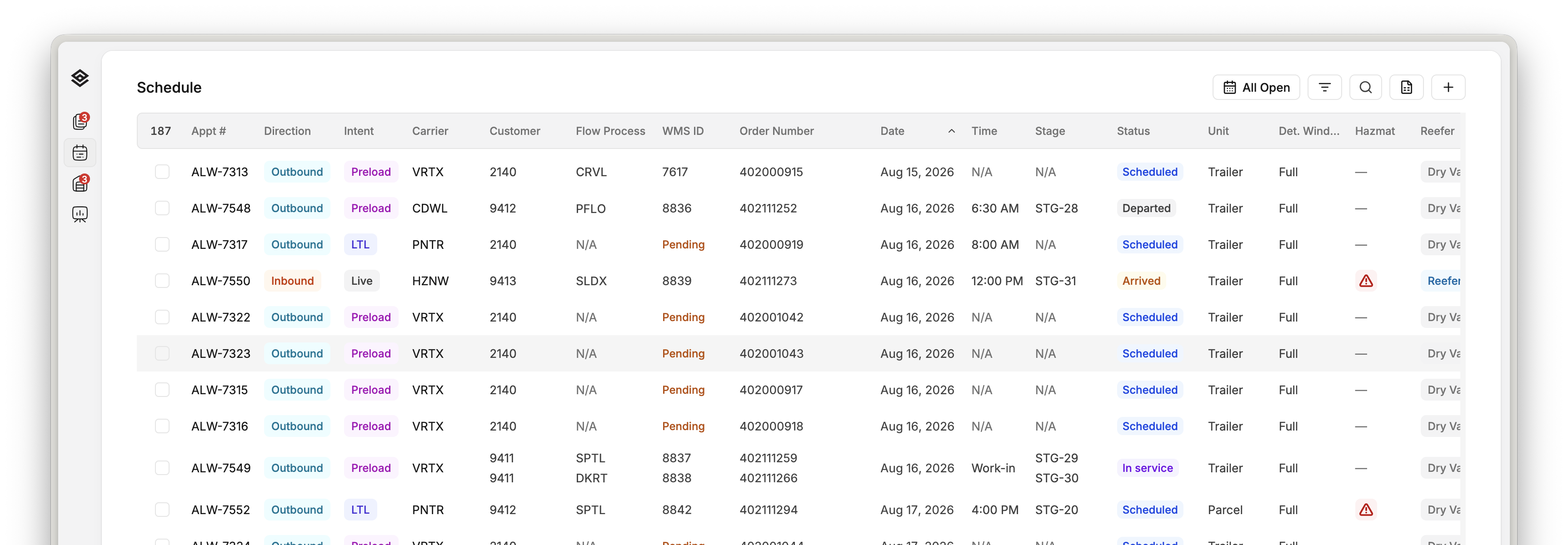1568x545 pixels.
Task: Click stage STG-28 for ALW-7548
Action: coord(1056,208)
